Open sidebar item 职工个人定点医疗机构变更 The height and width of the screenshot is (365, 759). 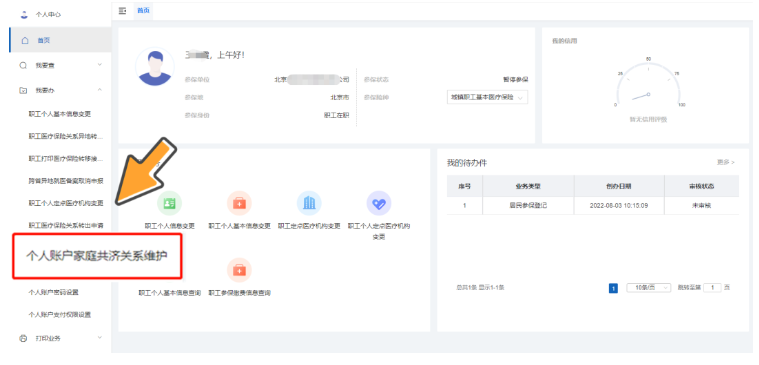pyautogui.click(x=66, y=203)
